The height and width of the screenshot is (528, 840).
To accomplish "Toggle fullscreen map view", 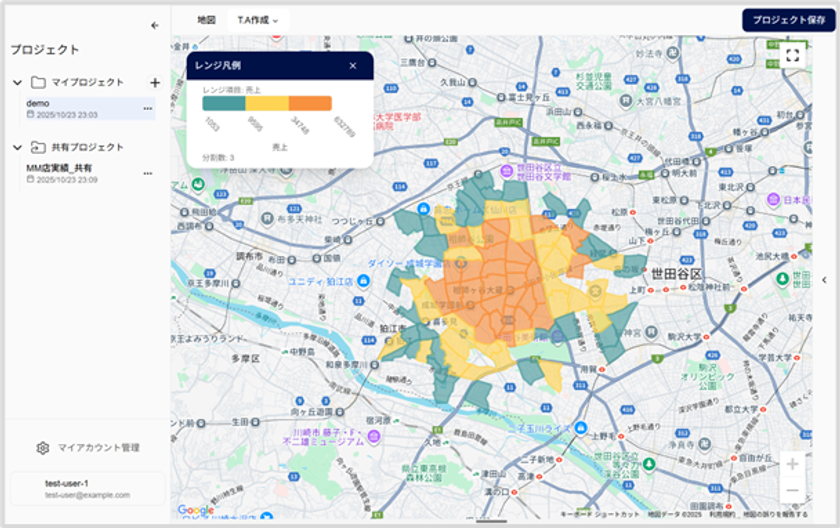I will pyautogui.click(x=792, y=55).
